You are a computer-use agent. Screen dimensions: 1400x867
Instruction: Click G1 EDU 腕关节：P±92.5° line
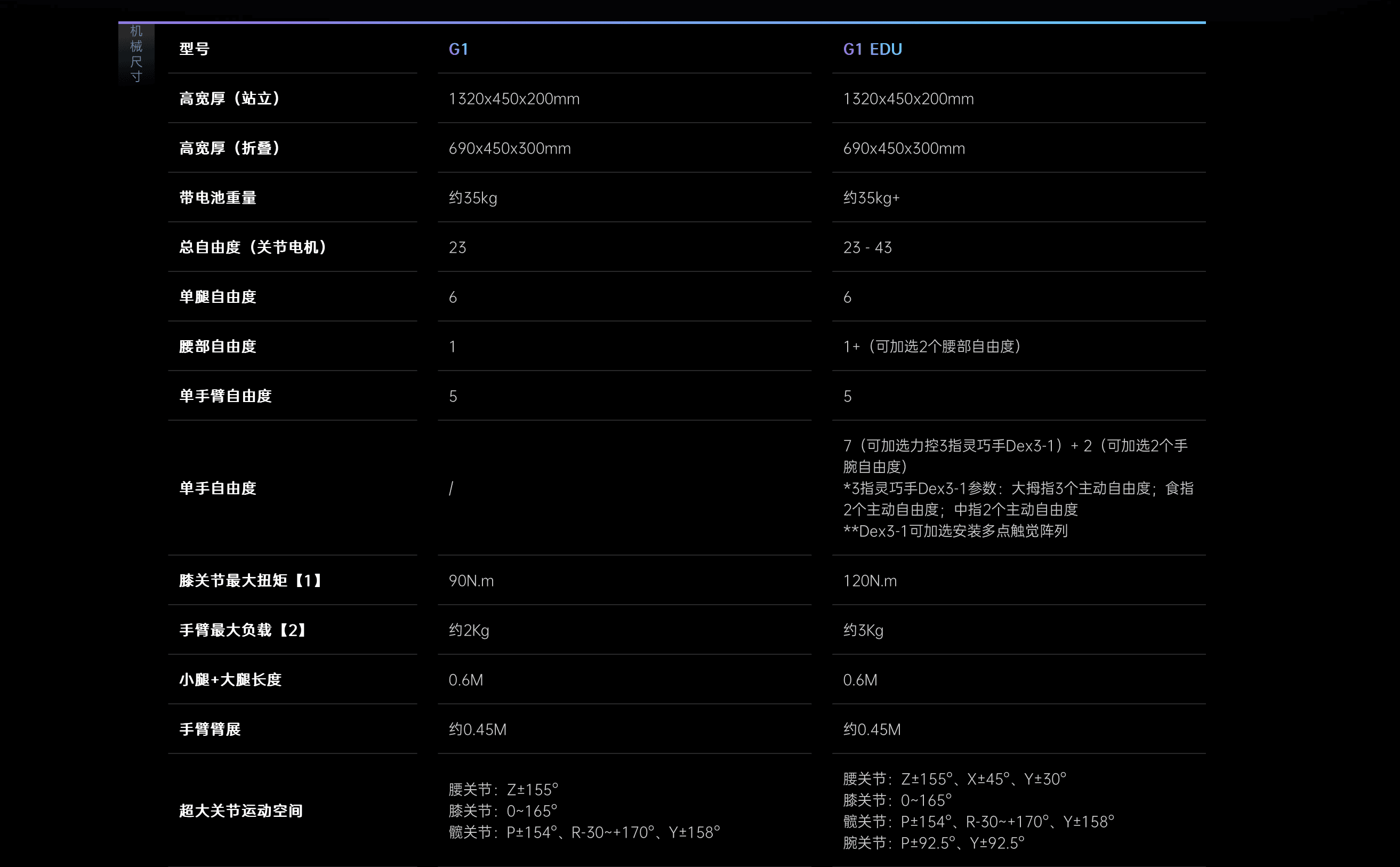click(934, 843)
